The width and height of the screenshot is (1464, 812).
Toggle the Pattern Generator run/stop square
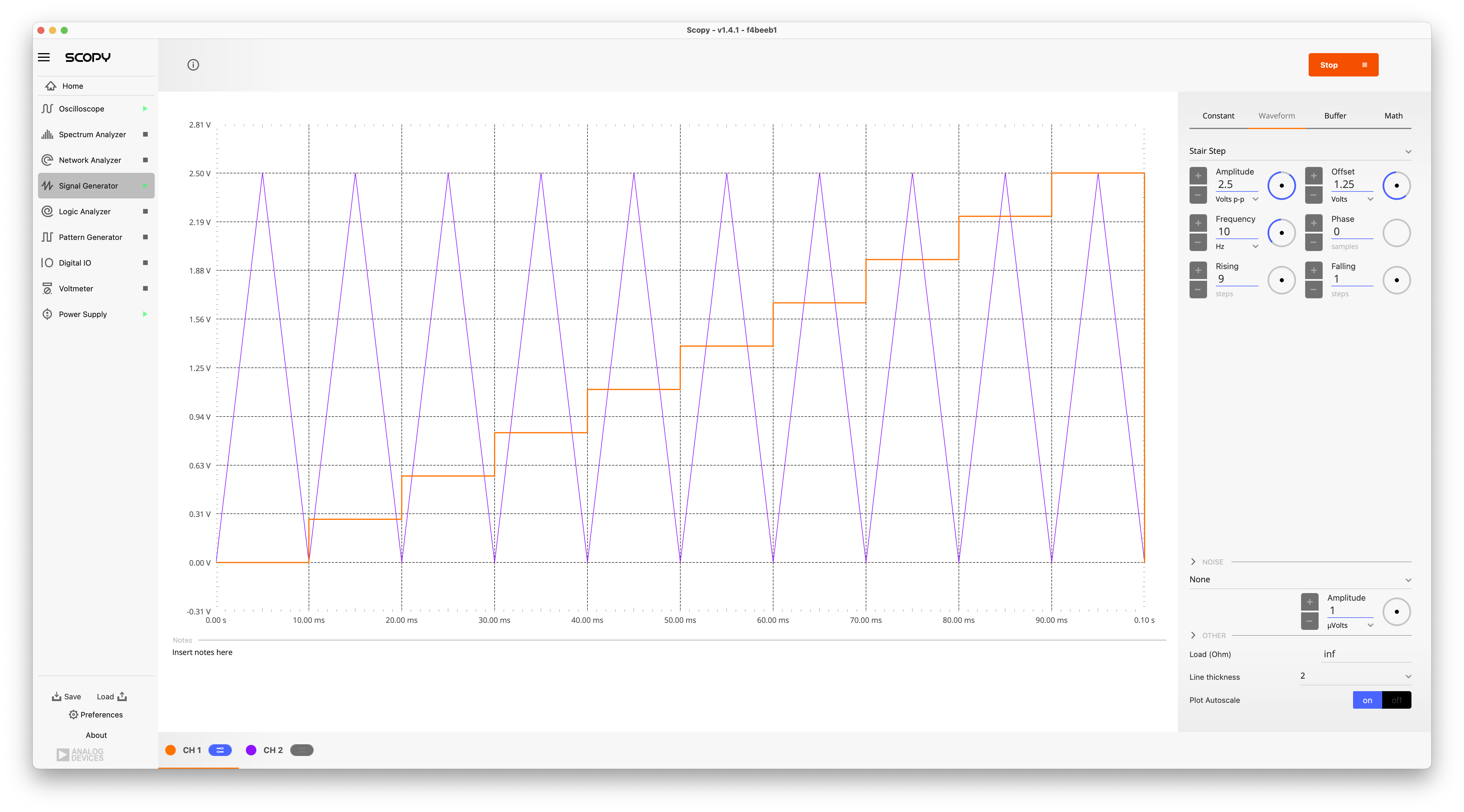[145, 237]
